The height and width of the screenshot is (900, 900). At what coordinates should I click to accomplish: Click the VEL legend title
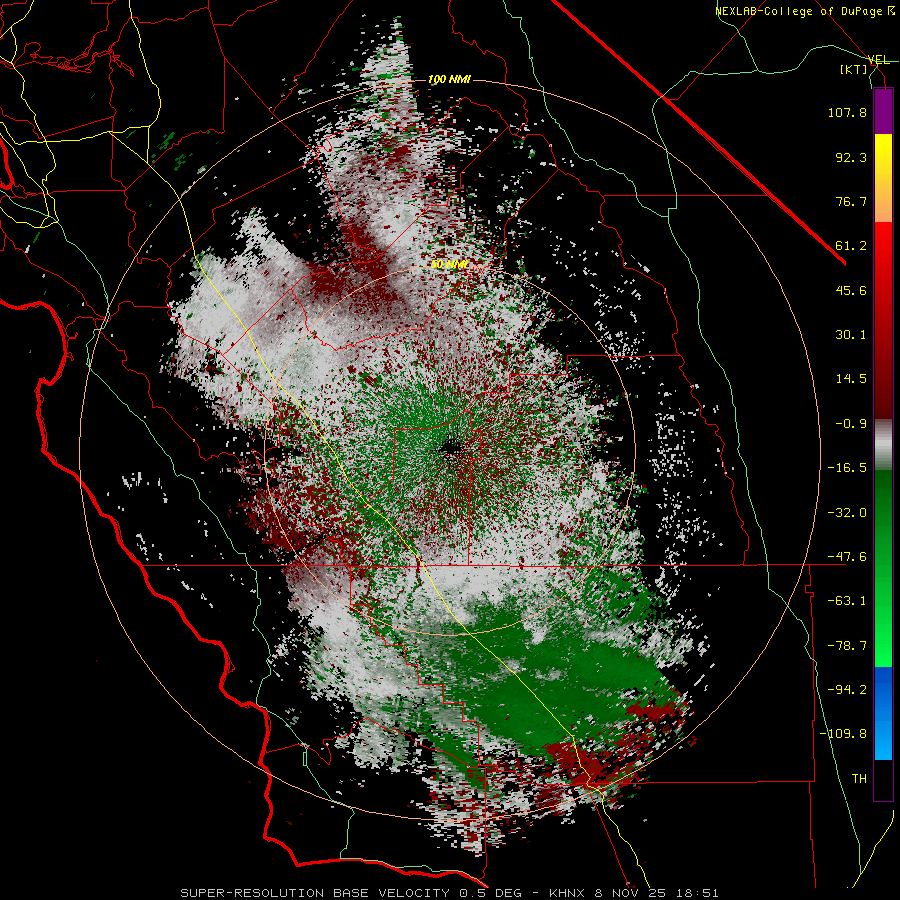(x=878, y=60)
